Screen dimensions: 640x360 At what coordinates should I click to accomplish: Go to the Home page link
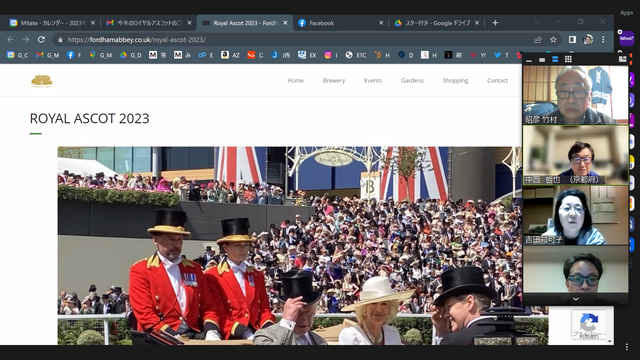(x=296, y=80)
